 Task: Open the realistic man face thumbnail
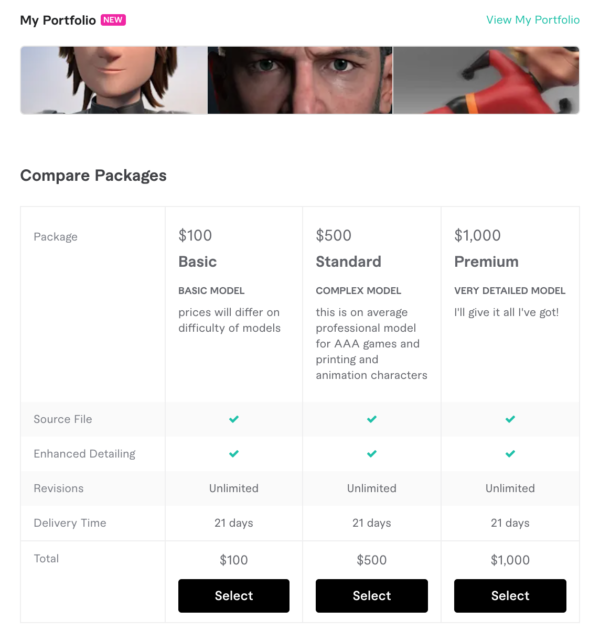(x=300, y=80)
